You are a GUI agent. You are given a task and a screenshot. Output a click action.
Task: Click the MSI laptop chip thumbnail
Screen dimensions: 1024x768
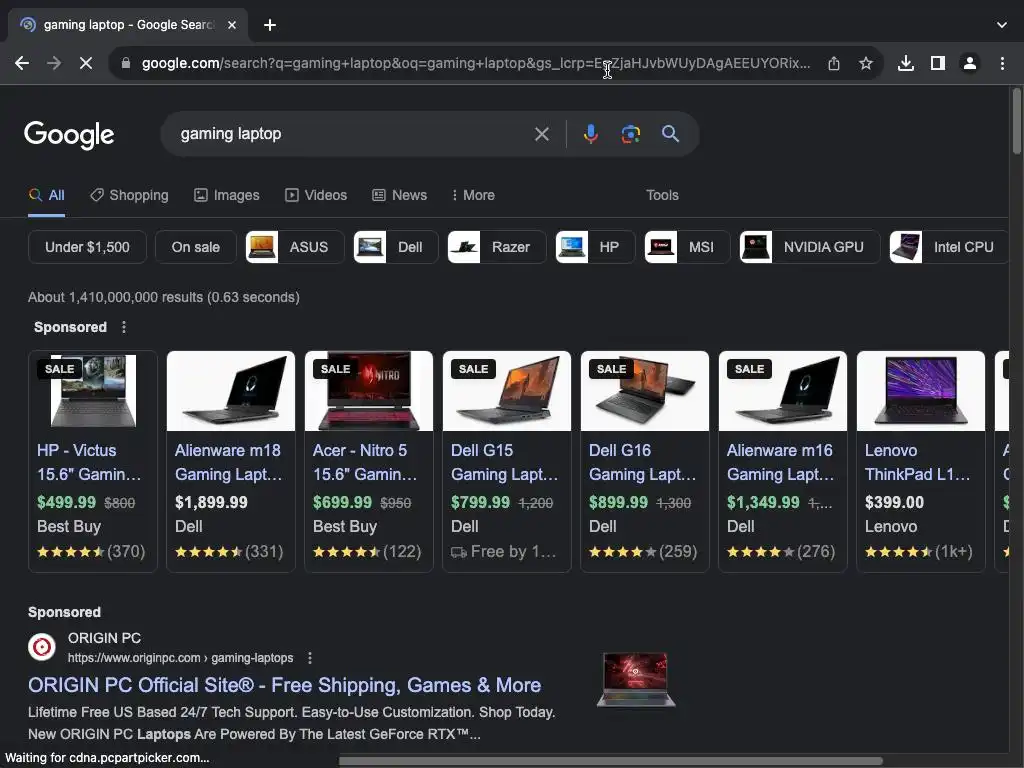(660, 247)
